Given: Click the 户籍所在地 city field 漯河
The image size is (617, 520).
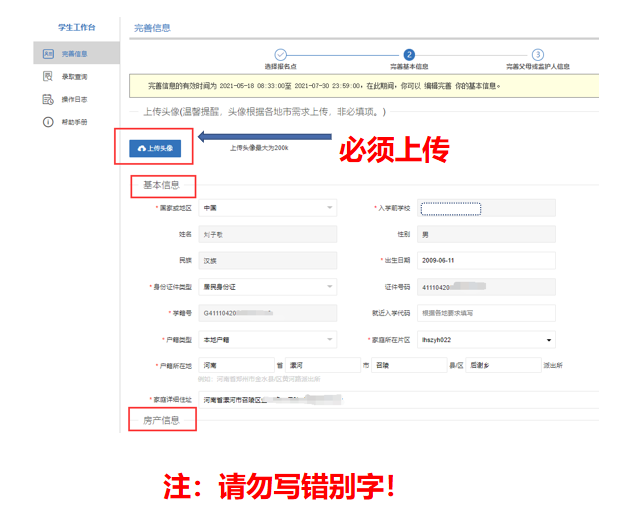Looking at the screenshot, I should (323, 365).
